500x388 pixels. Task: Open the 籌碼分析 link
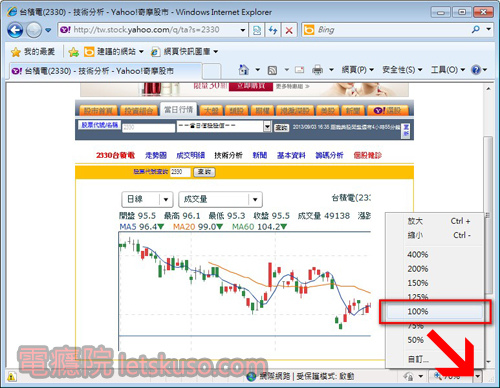click(329, 155)
